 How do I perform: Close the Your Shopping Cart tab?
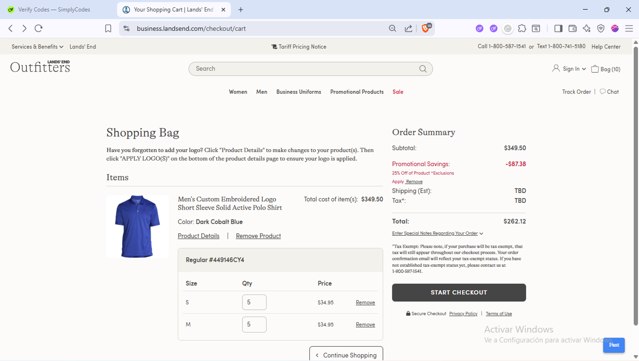[x=223, y=9]
